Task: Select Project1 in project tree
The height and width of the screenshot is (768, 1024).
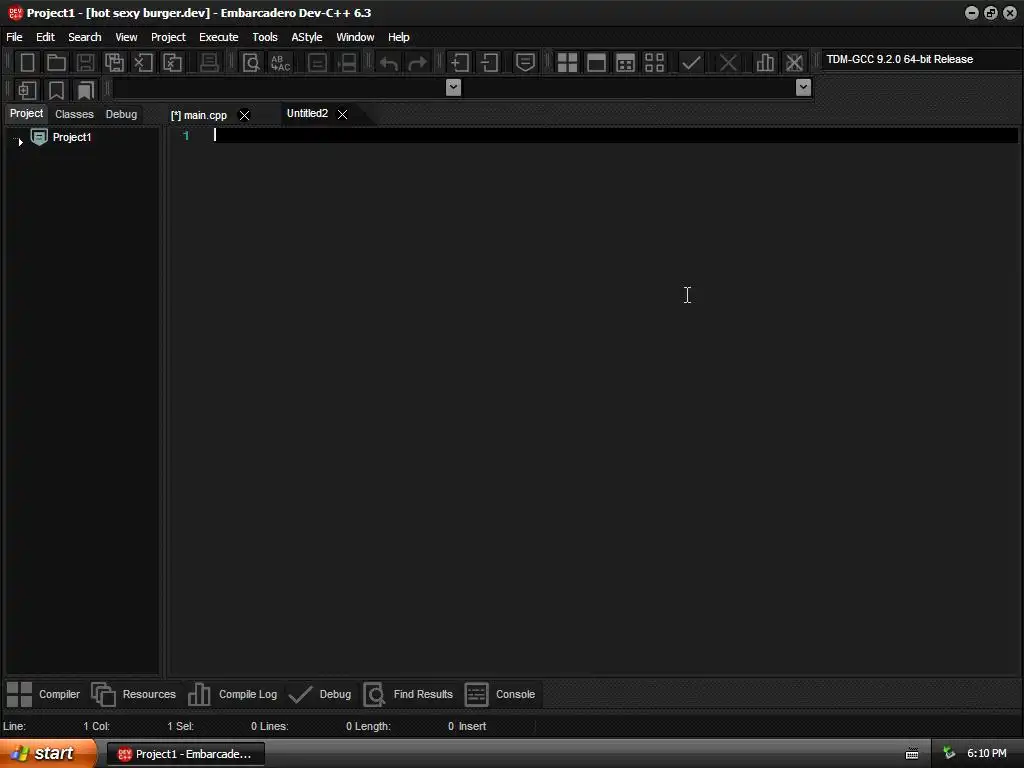Action: click(x=72, y=137)
